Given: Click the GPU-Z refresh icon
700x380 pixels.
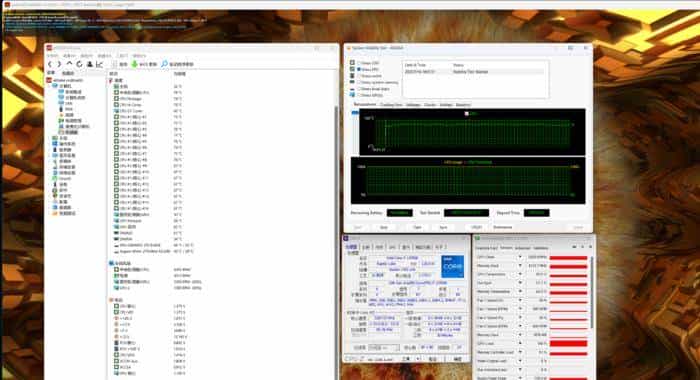Looking at the screenshot, I should coord(582,247).
